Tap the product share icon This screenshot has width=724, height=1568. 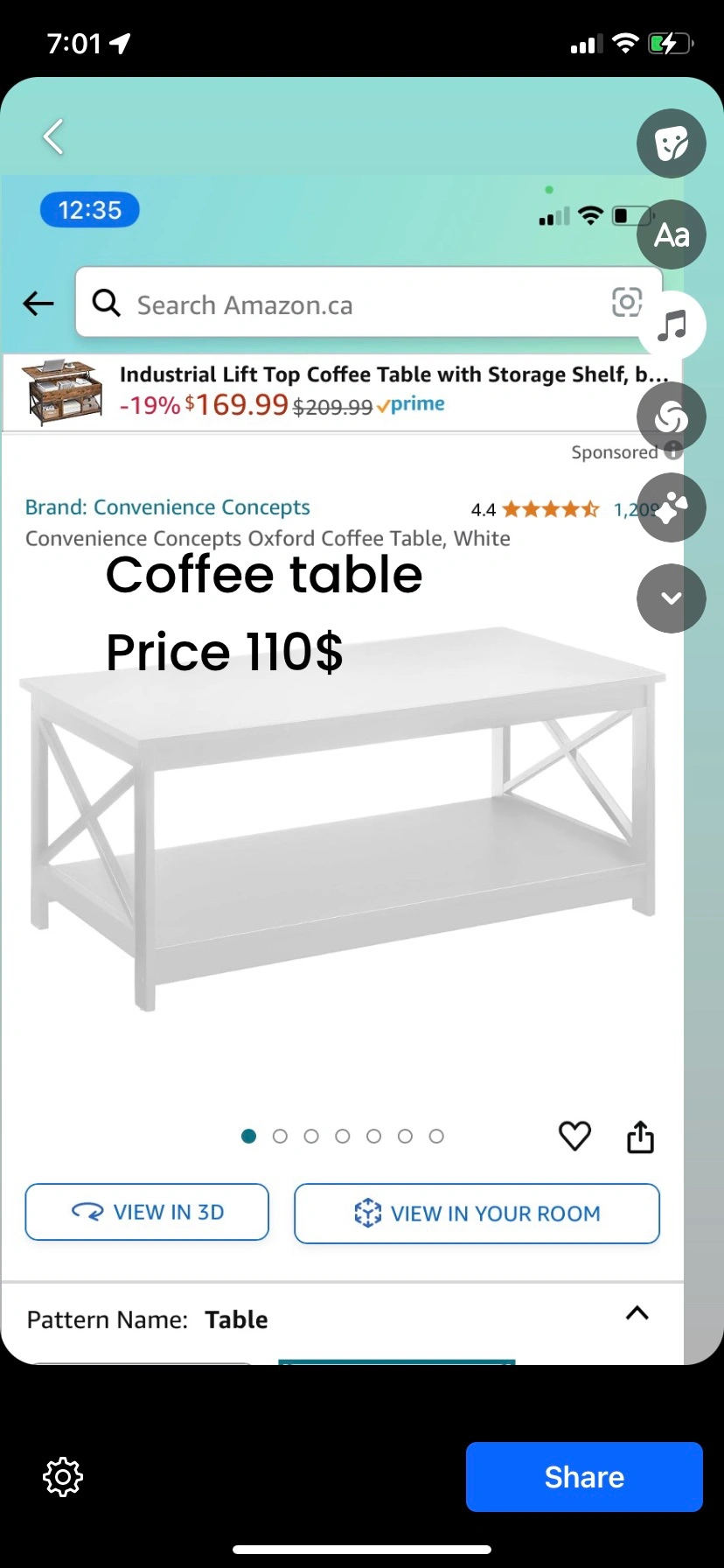click(640, 1137)
